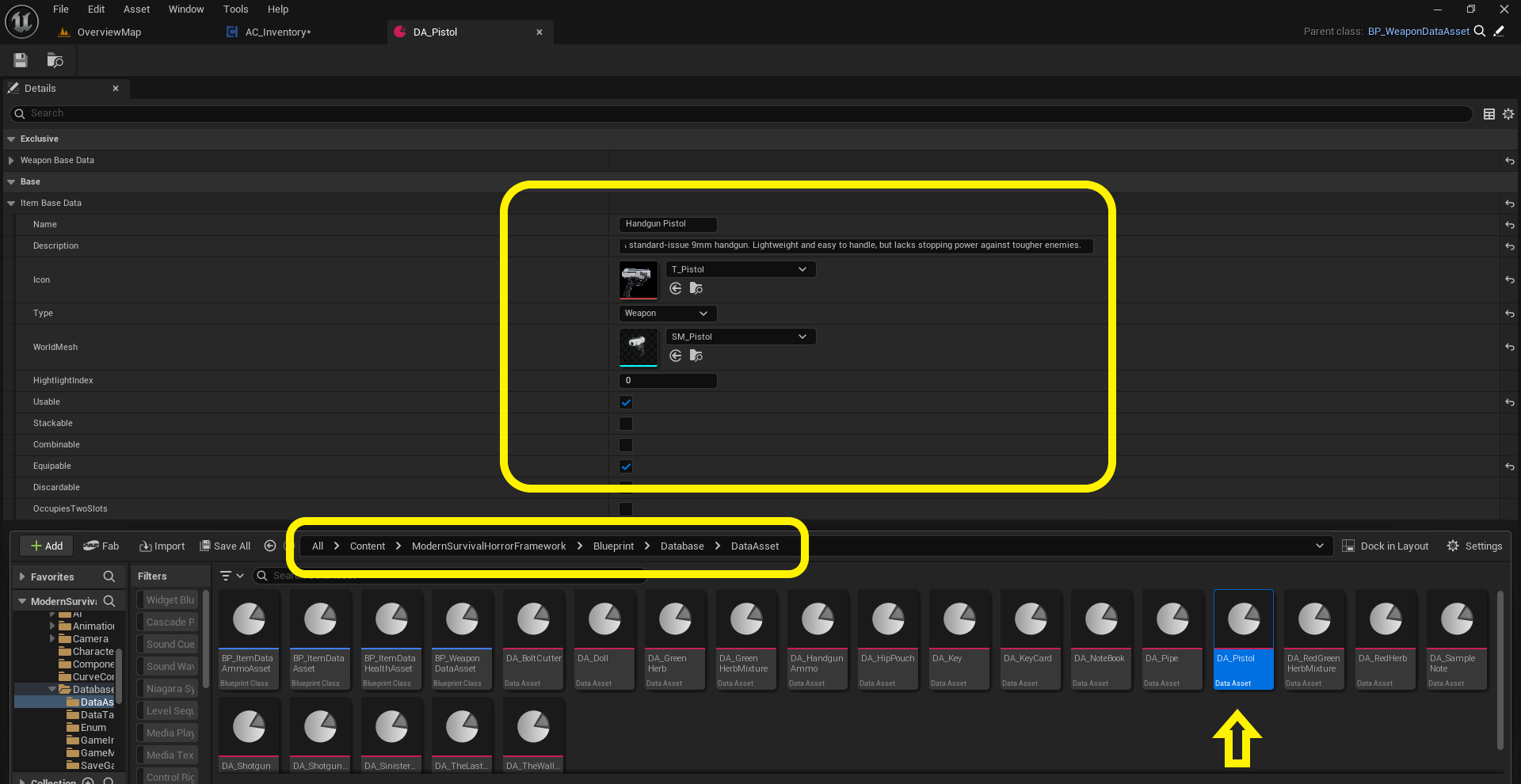Open the Tools menu
The width and height of the screenshot is (1521, 784).
coord(235,10)
